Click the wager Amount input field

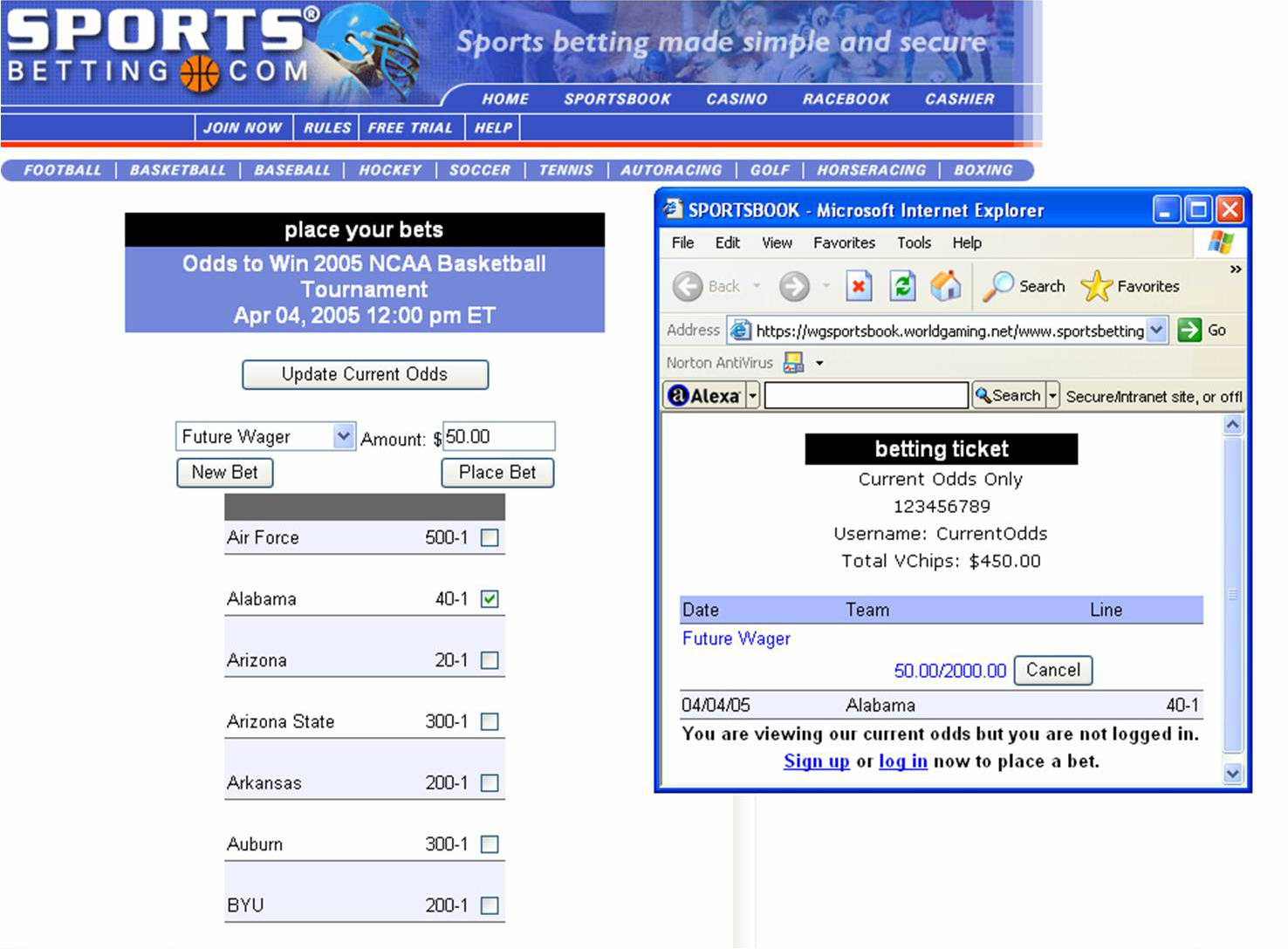[498, 437]
